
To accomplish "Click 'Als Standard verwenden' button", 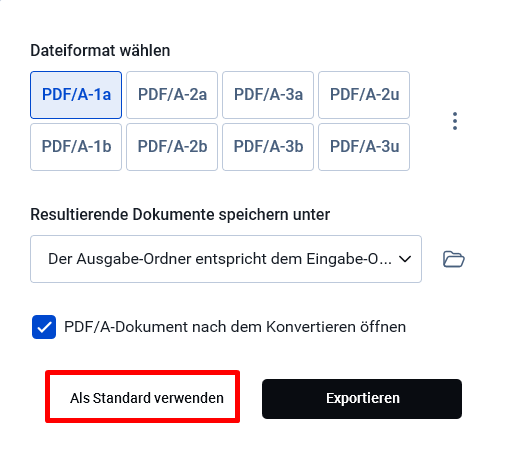I will [x=143, y=397].
